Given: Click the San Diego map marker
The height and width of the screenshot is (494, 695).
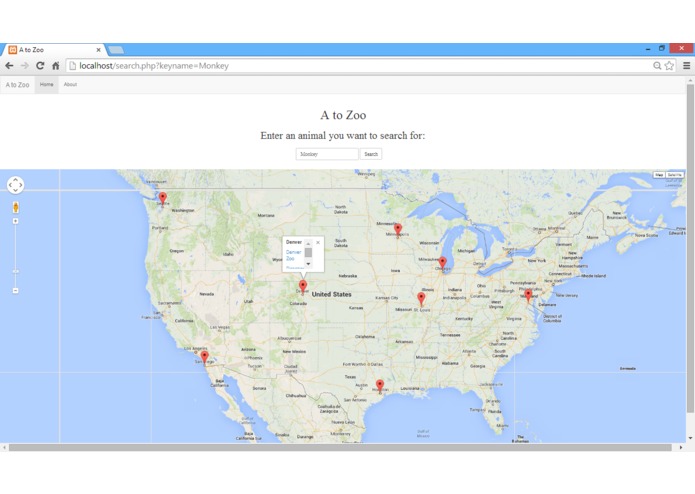Looking at the screenshot, I should 204,357.
